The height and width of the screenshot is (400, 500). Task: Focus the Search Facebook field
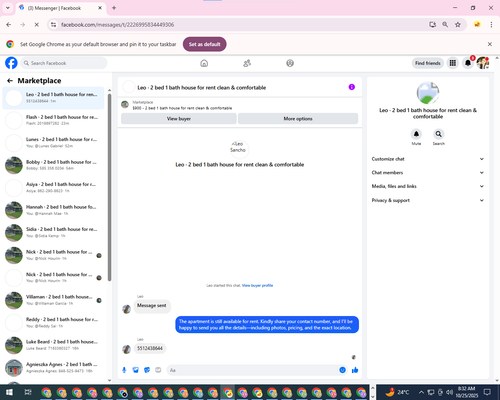point(64,63)
